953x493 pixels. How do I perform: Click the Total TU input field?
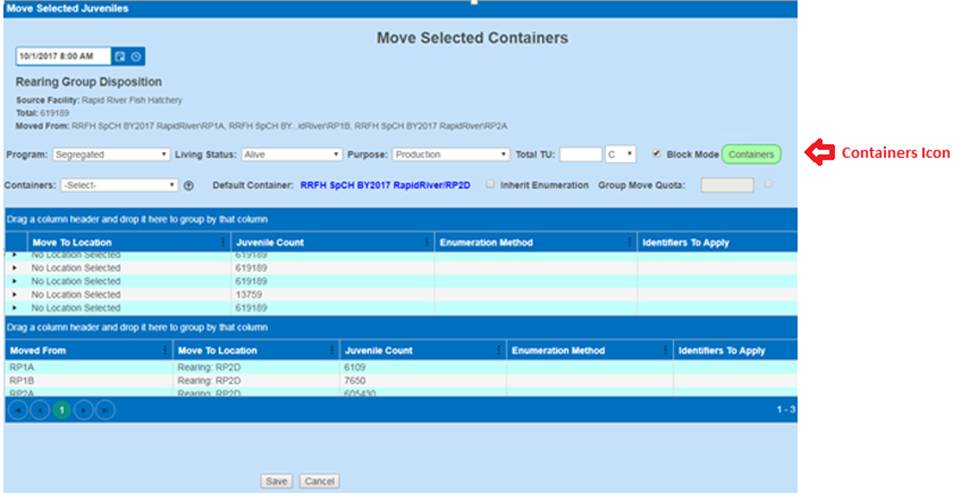[x=580, y=155]
